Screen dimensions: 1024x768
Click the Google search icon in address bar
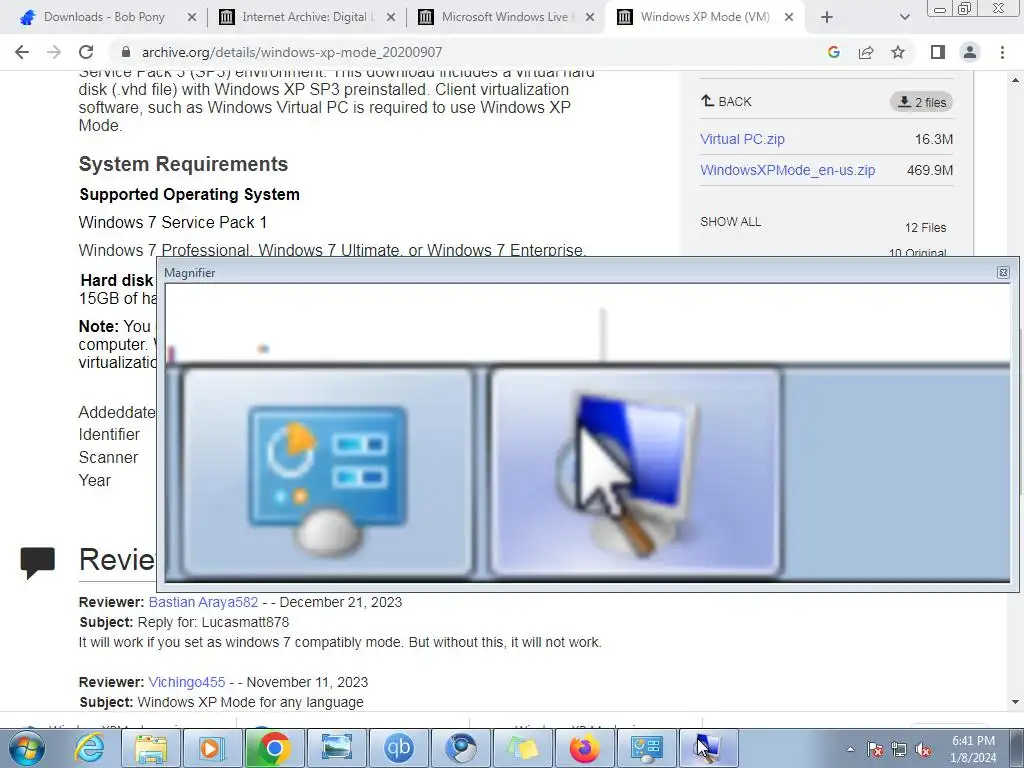point(833,52)
